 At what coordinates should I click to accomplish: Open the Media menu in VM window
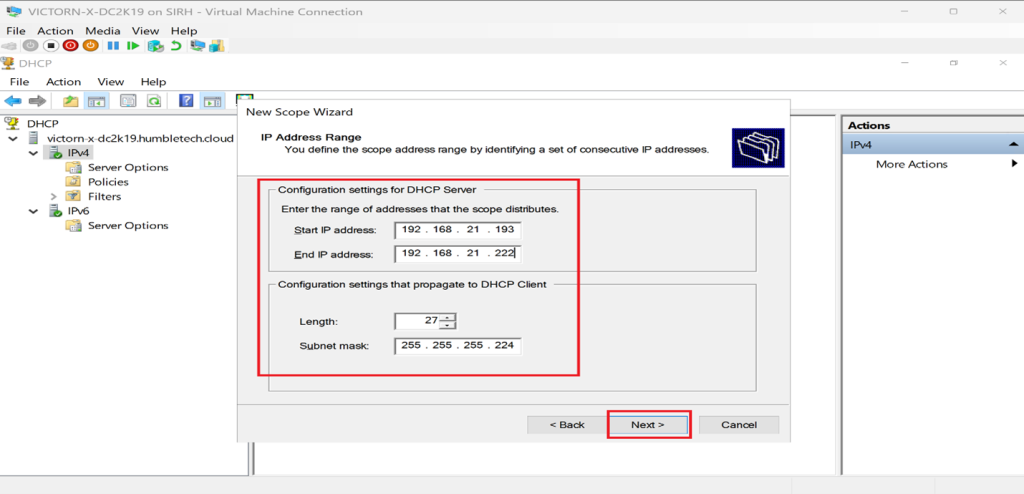(x=102, y=31)
